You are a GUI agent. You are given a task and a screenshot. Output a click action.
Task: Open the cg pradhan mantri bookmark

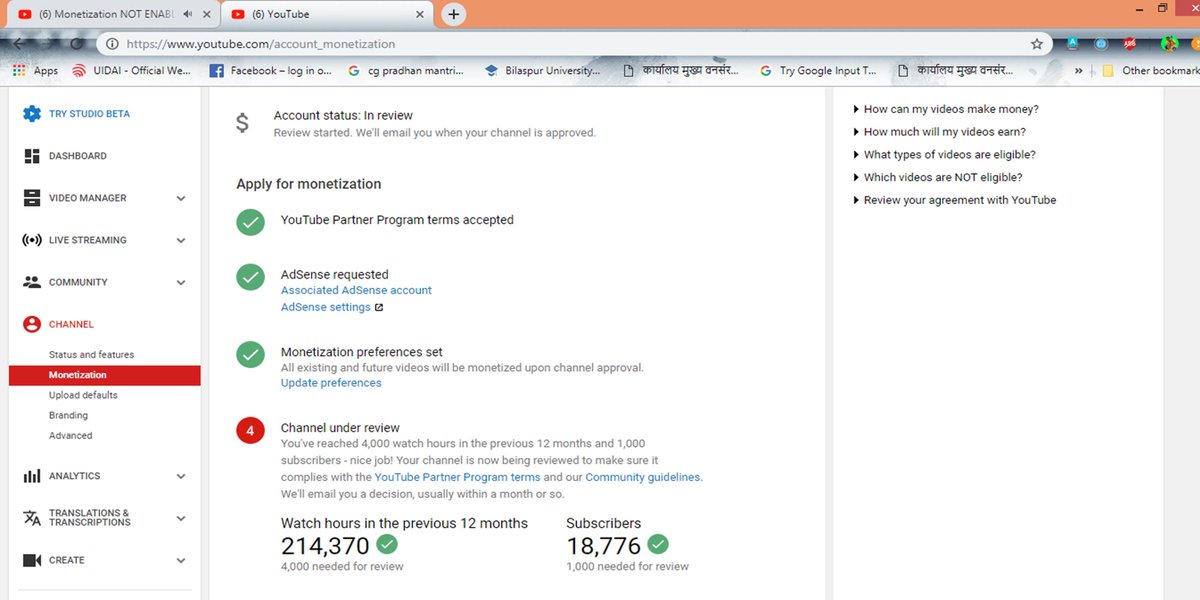405,71
